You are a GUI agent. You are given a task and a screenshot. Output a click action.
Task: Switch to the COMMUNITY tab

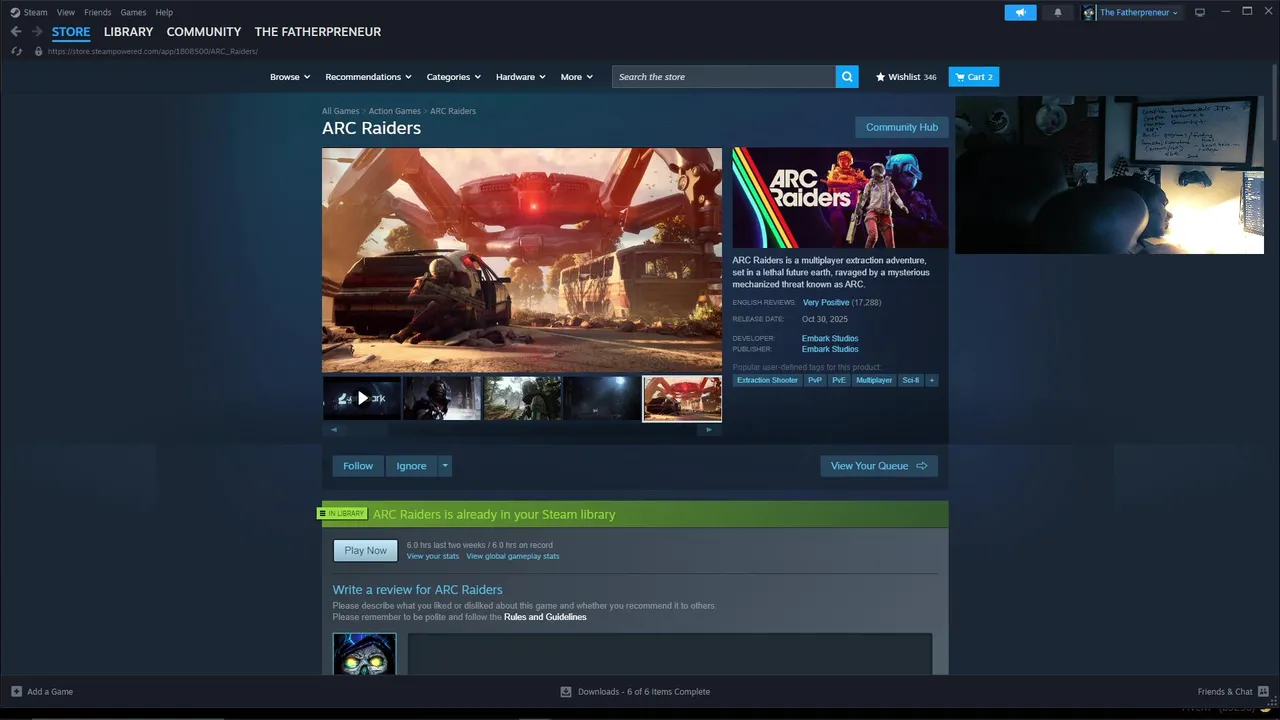(x=204, y=32)
